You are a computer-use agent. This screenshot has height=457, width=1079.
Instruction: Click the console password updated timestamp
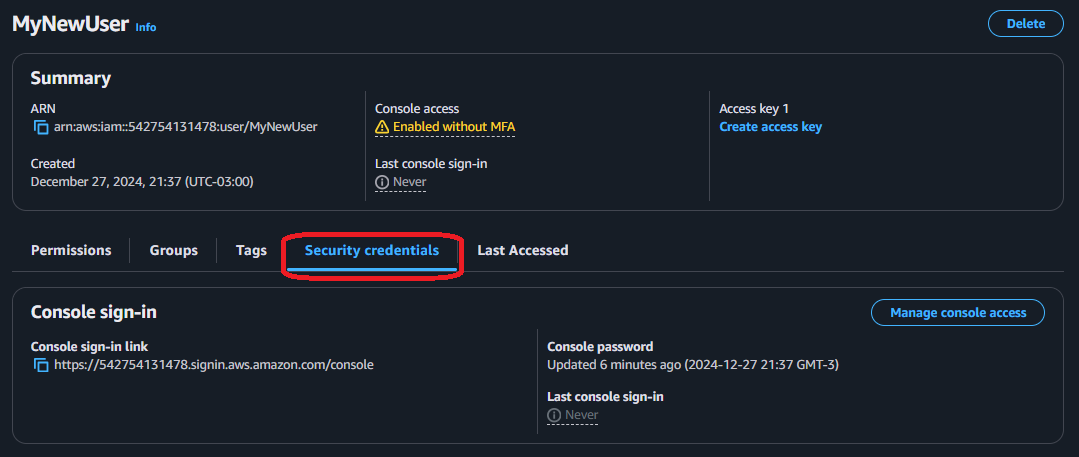click(x=693, y=365)
